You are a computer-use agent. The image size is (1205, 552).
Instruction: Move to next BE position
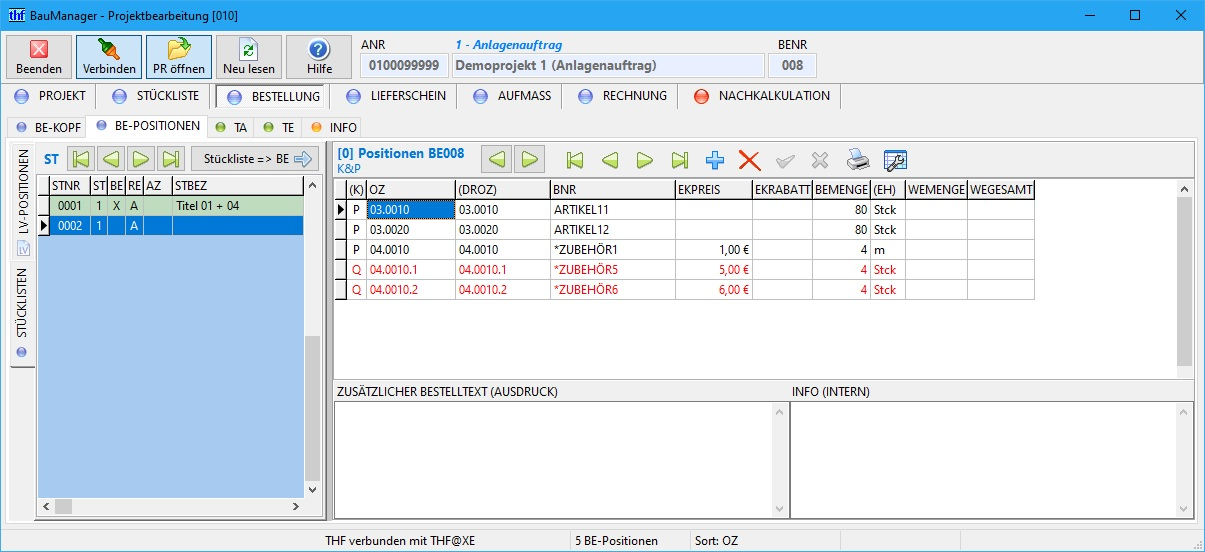pos(645,160)
